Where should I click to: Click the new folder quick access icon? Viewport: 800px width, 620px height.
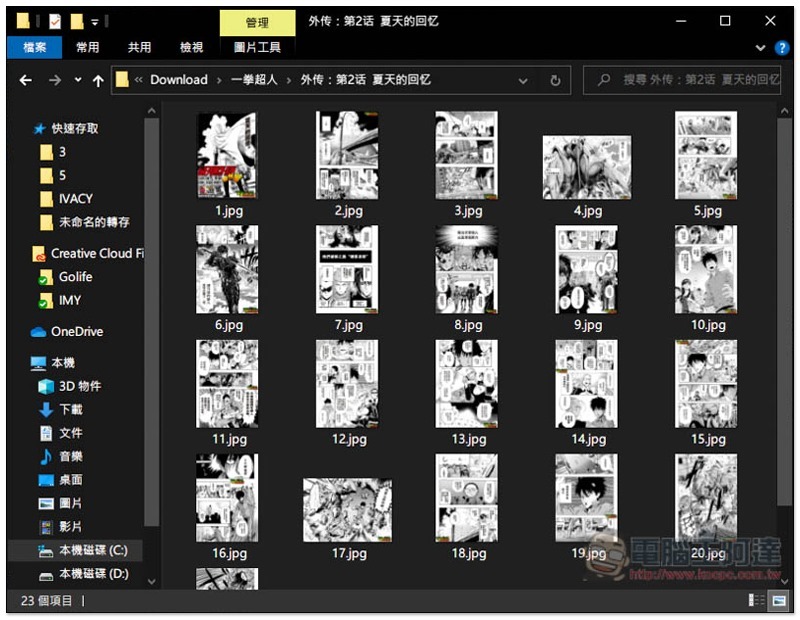point(77,21)
